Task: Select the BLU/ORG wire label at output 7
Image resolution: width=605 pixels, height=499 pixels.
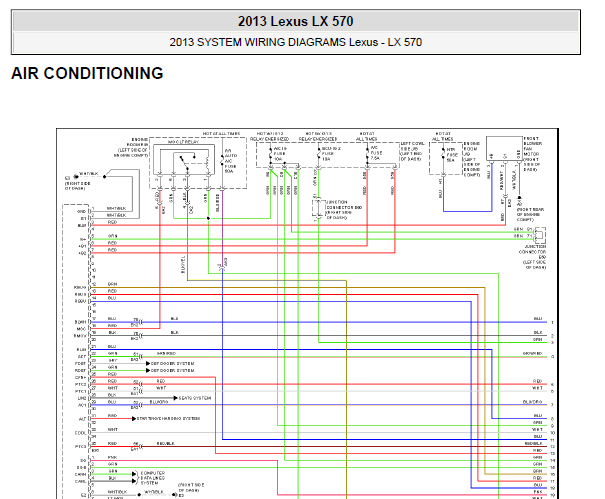Action: [533, 402]
